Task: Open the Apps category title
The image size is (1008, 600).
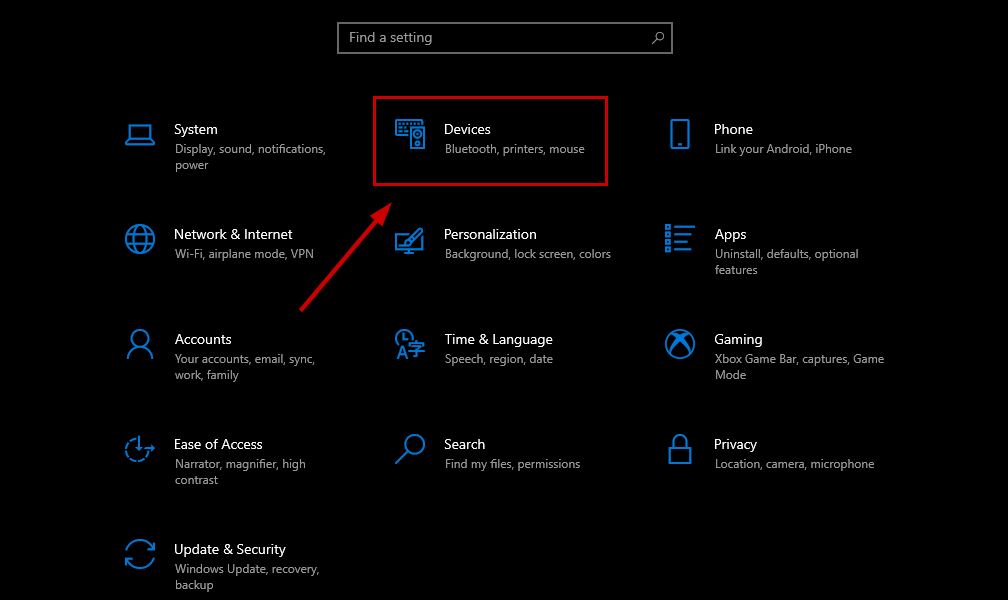Action: [730, 234]
